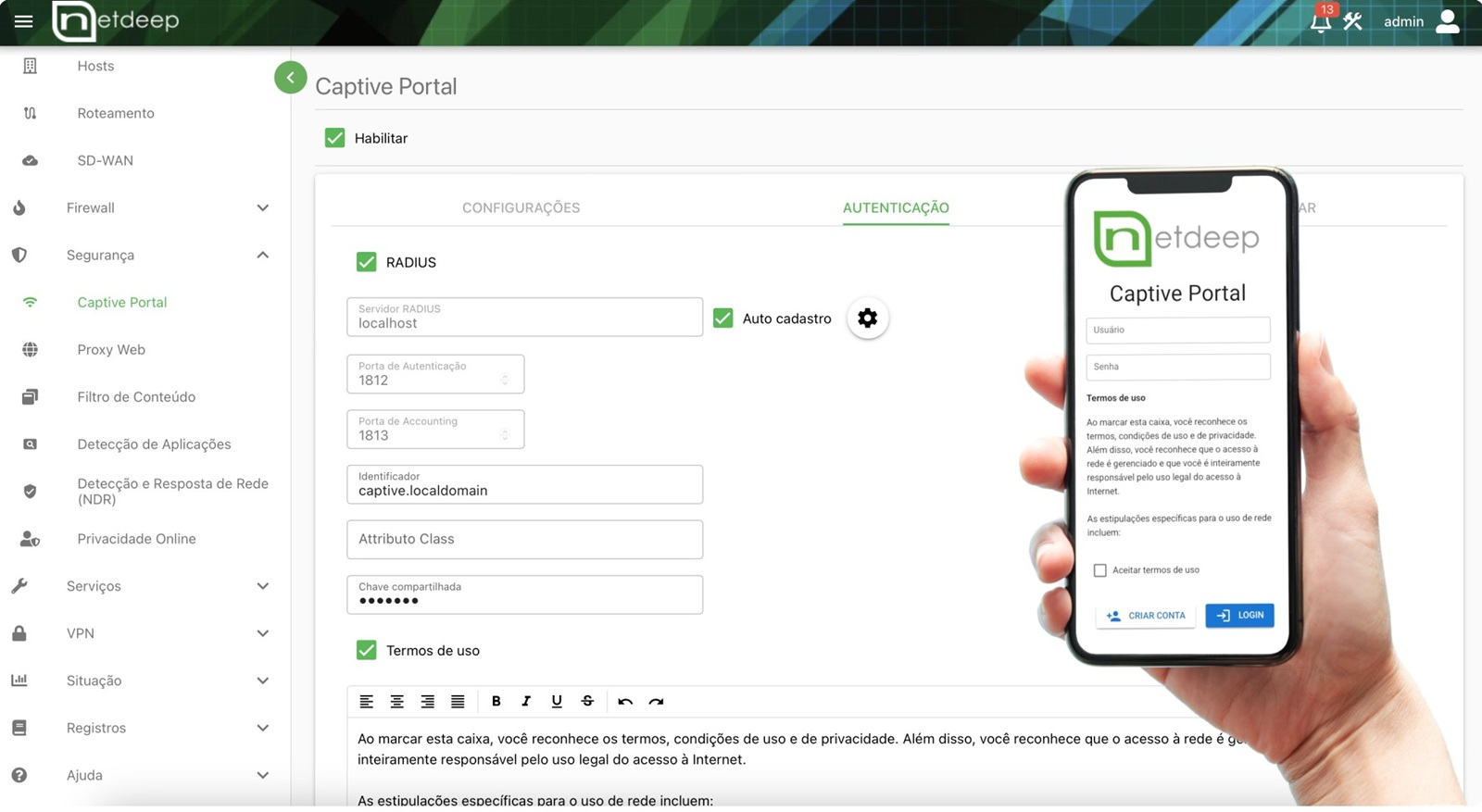The width and height of the screenshot is (1482, 812).
Task: Toggle strikethrough formatting
Action: pyautogui.click(x=587, y=702)
